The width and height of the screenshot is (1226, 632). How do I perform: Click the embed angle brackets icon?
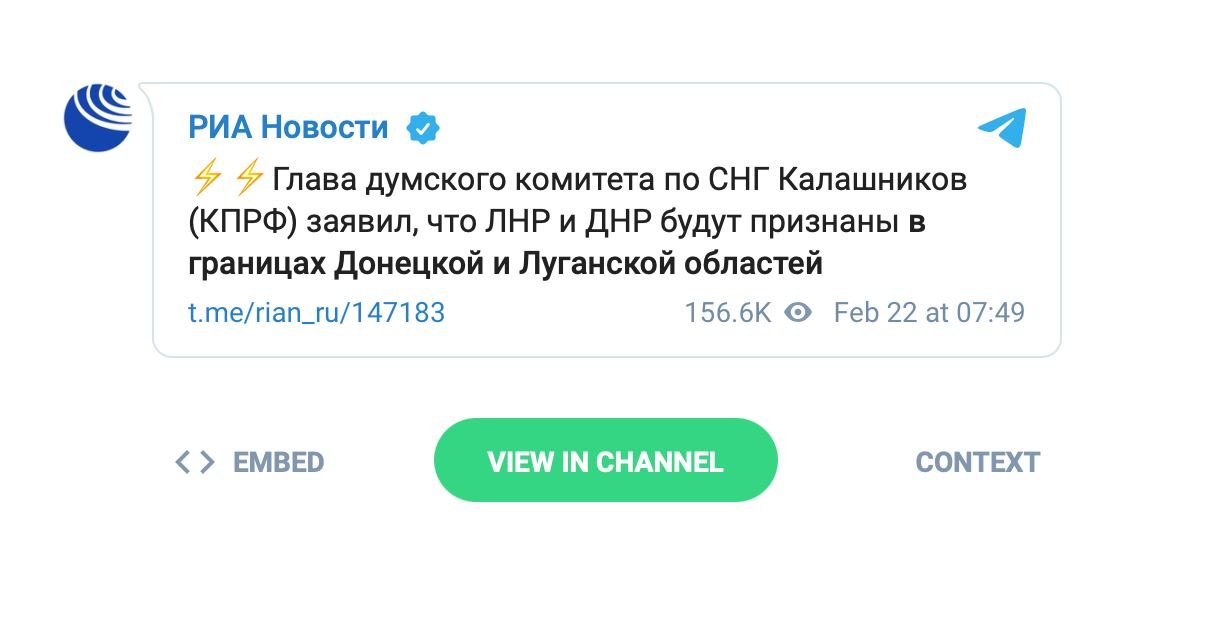pos(195,462)
